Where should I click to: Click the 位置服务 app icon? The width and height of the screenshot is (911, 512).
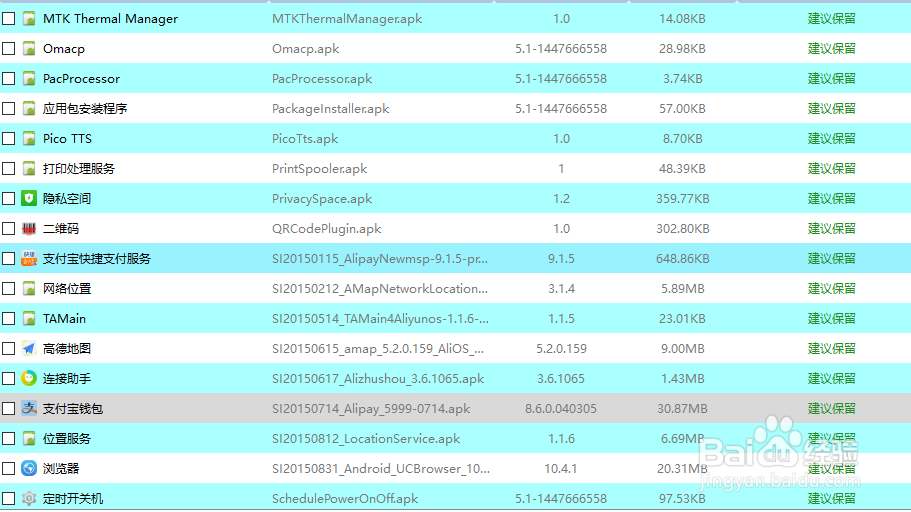29,439
